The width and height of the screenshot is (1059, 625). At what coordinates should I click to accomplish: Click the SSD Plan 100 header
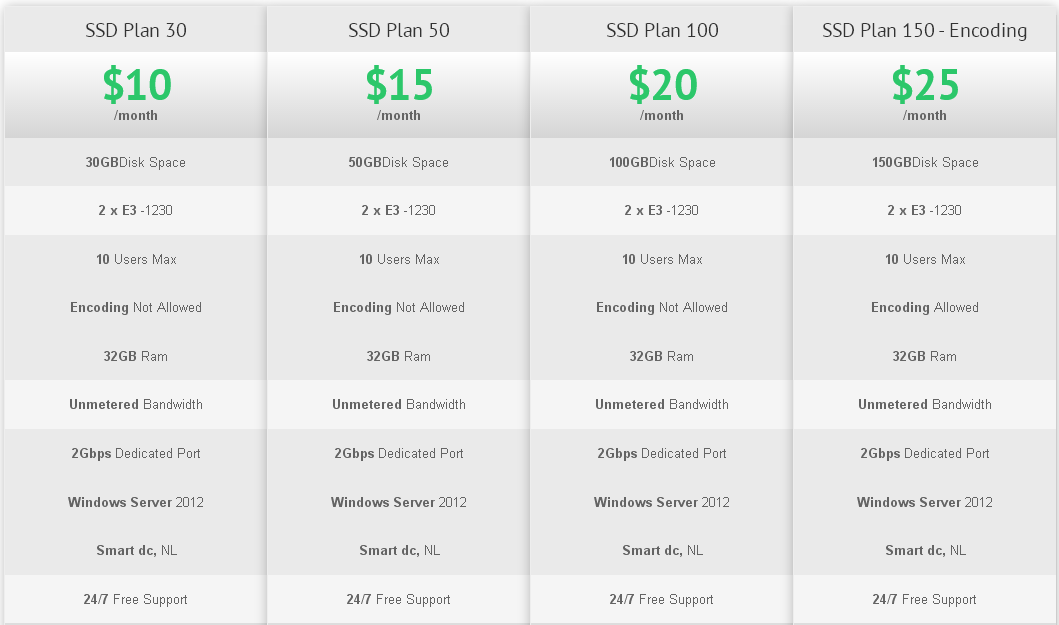click(x=662, y=30)
